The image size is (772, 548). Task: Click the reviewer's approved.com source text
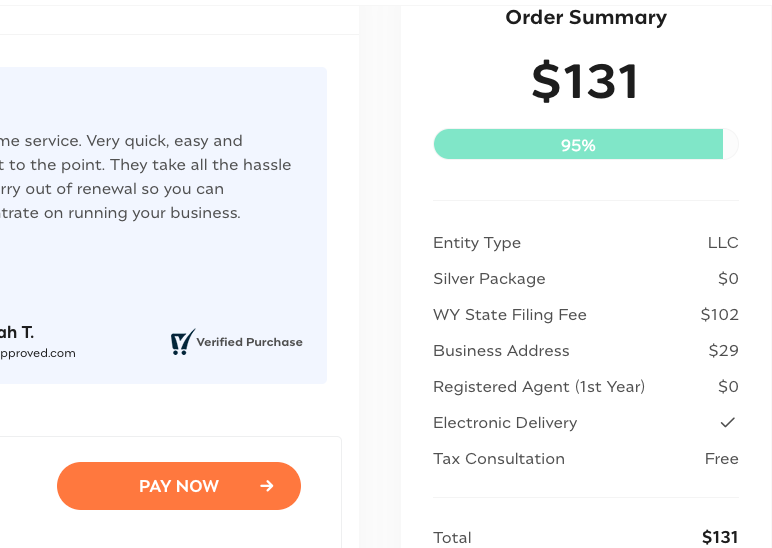38,353
